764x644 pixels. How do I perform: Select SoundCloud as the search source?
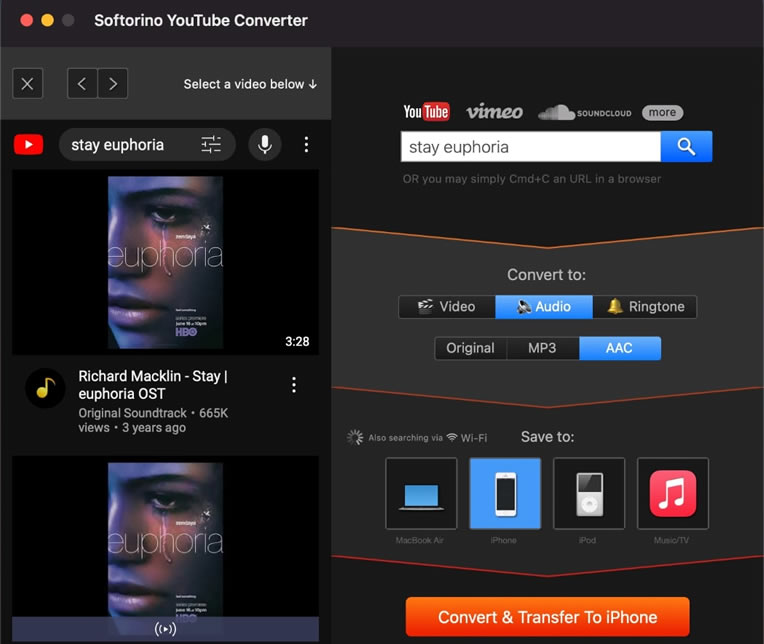[584, 113]
